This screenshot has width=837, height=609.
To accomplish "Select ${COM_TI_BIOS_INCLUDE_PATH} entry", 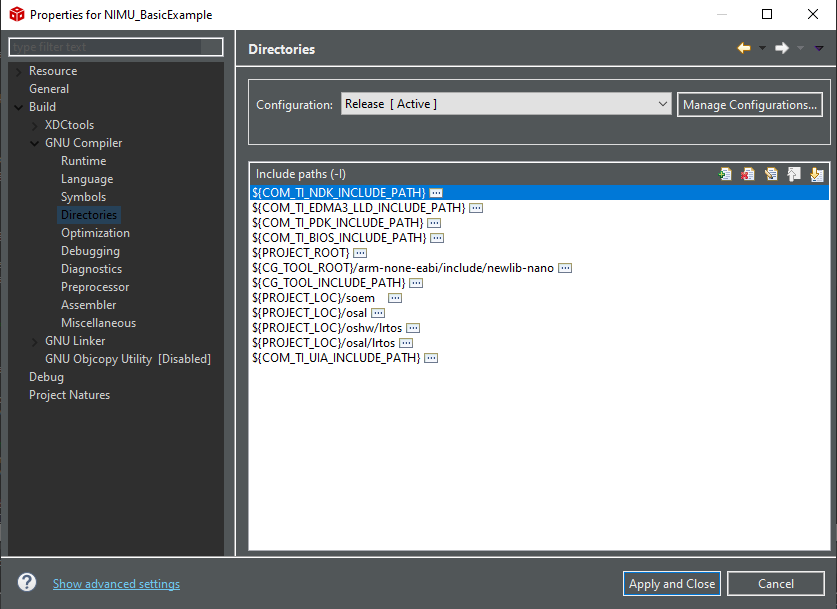I will pyautogui.click(x=339, y=238).
